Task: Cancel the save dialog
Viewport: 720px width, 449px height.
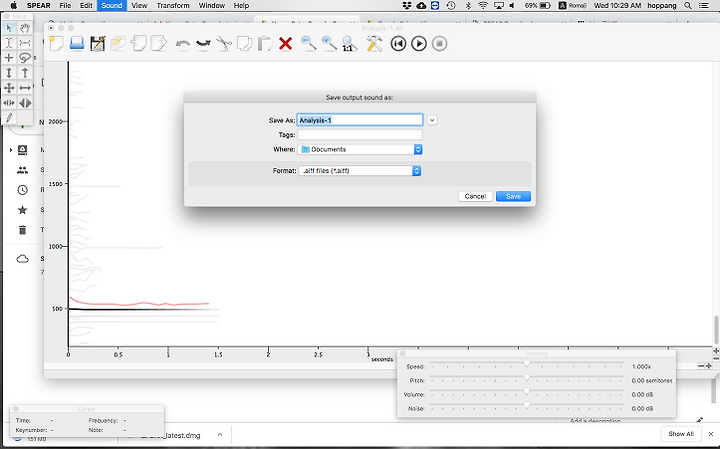Action: pos(475,196)
